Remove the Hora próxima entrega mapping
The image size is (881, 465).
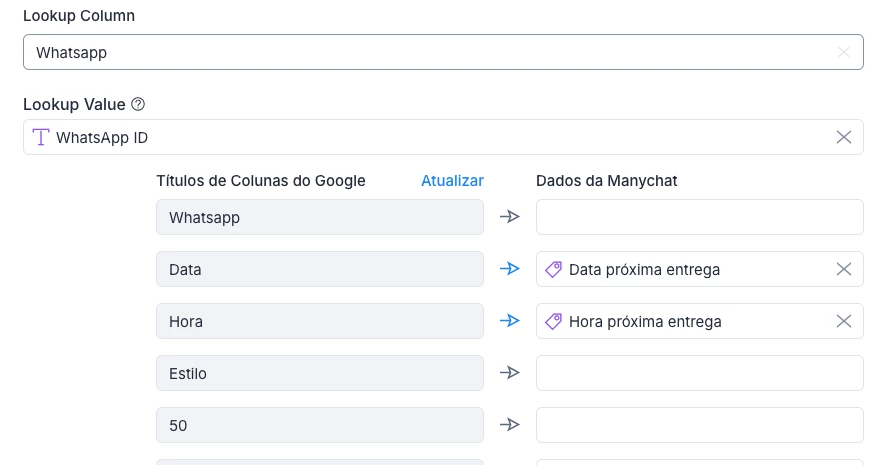(843, 321)
